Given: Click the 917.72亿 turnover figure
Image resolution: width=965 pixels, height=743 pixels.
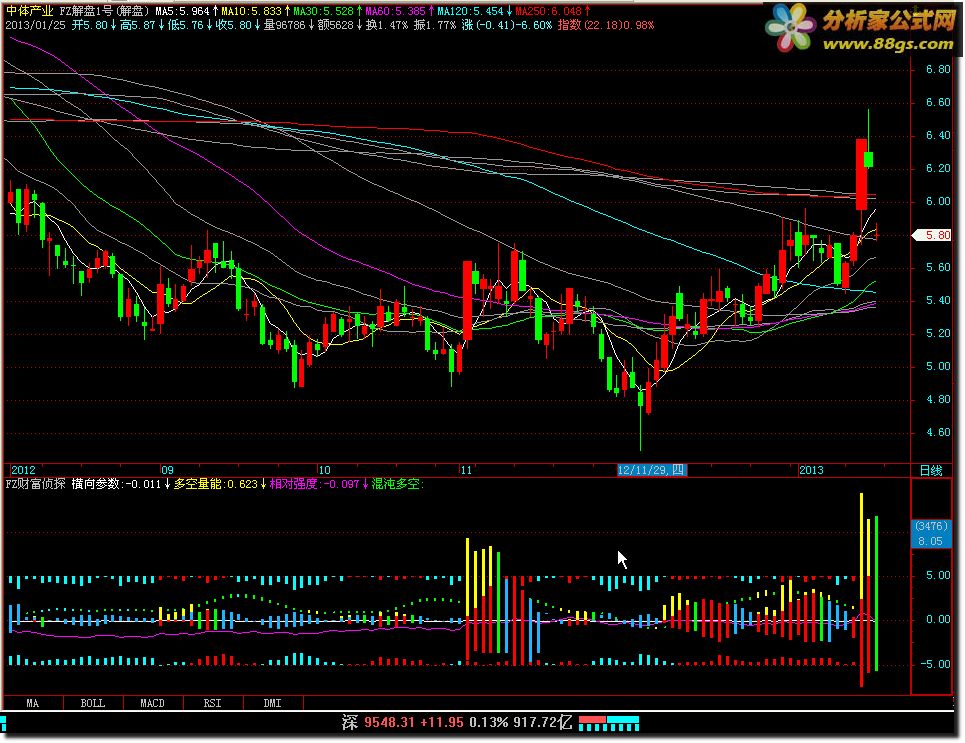Looking at the screenshot, I should pos(543,722).
